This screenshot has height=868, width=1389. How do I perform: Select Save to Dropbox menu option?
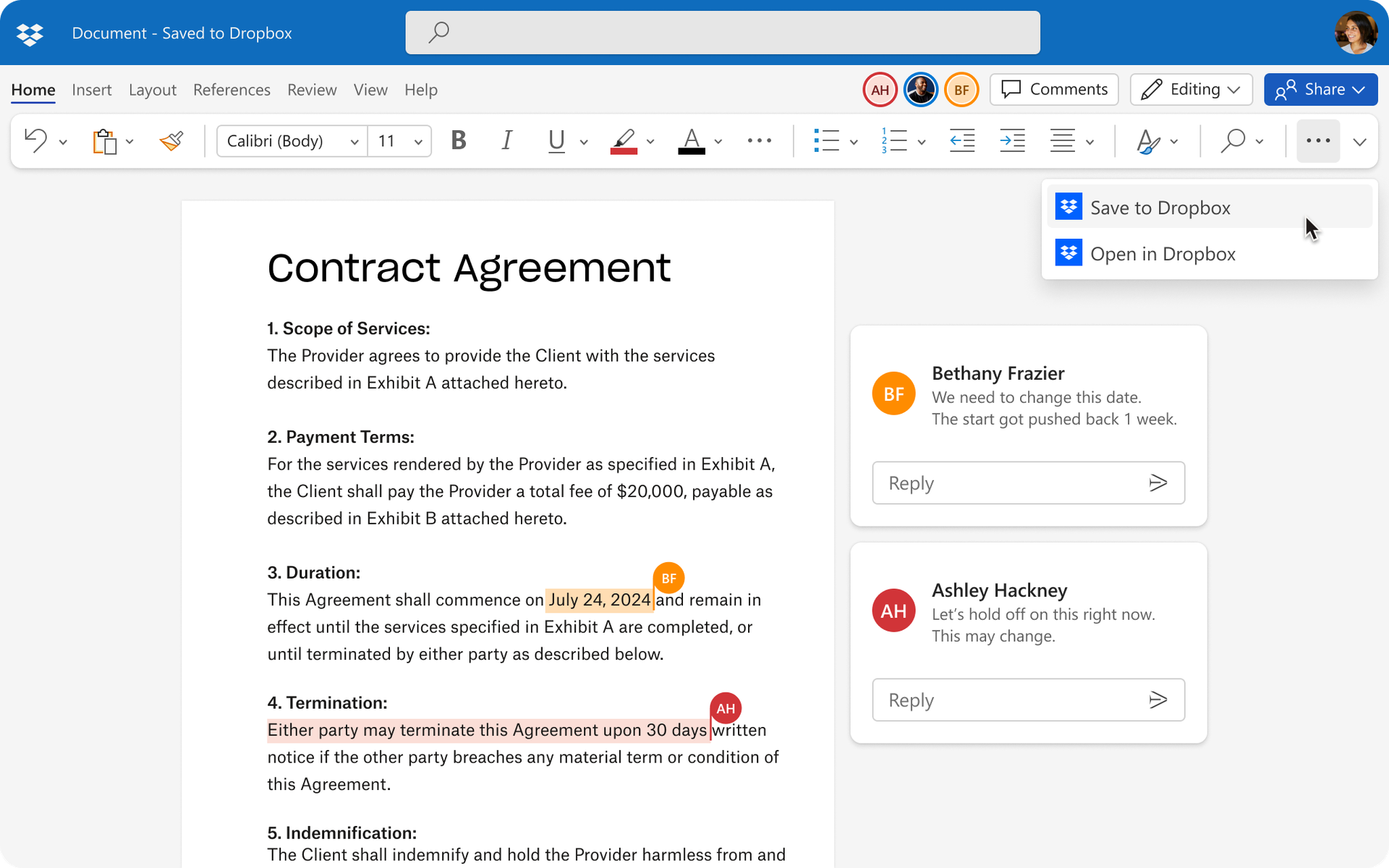pyautogui.click(x=1160, y=208)
